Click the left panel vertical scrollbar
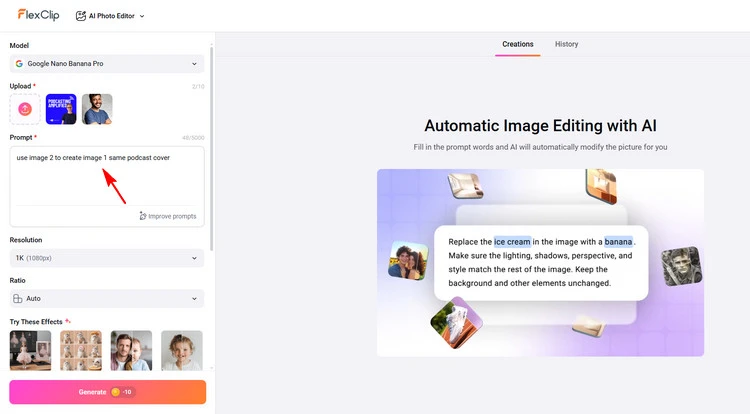The width and height of the screenshot is (750, 414). (x=211, y=148)
